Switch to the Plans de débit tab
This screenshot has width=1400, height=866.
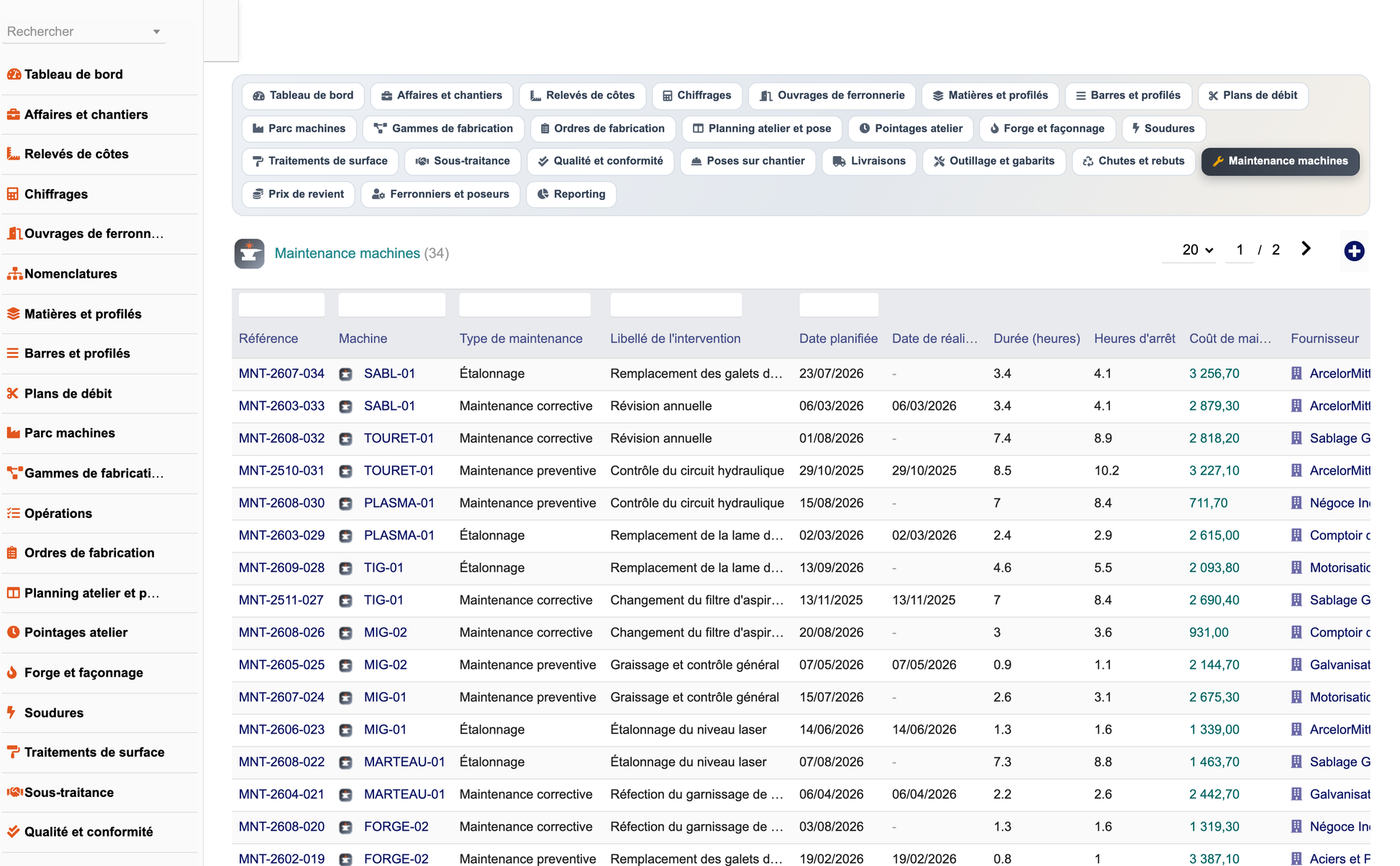[x=1253, y=96]
